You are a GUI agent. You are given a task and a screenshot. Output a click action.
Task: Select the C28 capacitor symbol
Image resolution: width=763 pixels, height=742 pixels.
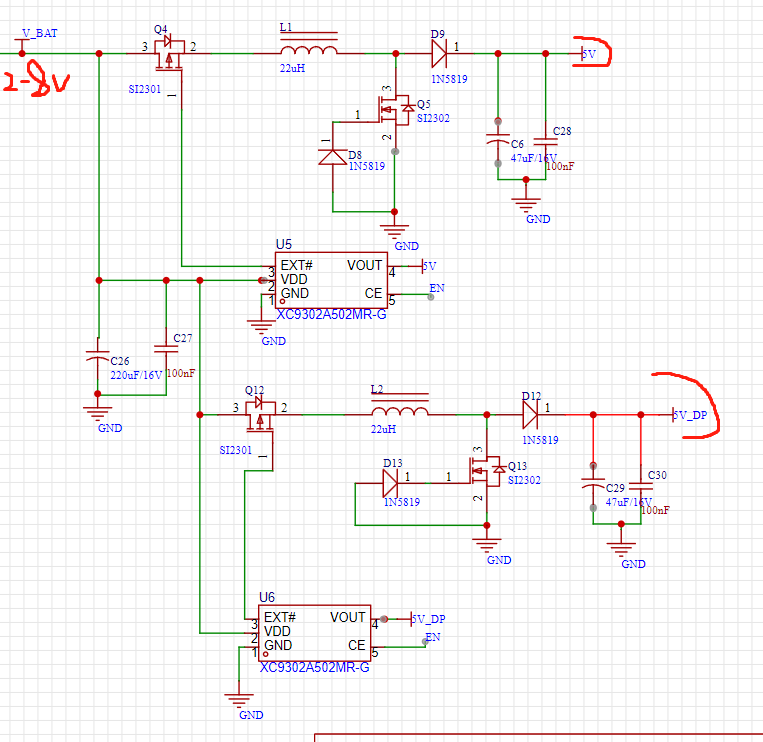(545, 142)
